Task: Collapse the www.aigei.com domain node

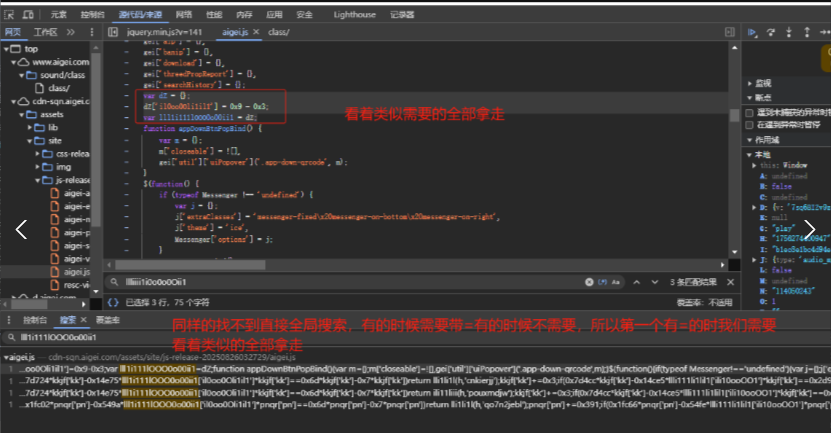Action: 13,62
